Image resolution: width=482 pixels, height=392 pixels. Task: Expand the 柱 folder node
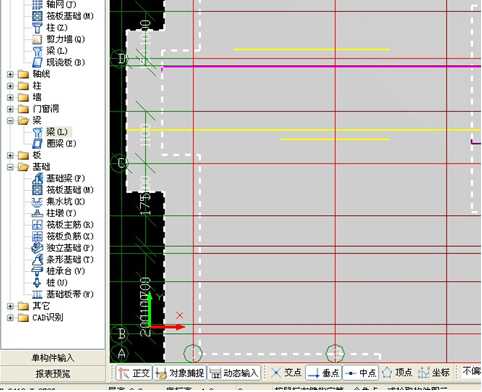[x=10, y=86]
